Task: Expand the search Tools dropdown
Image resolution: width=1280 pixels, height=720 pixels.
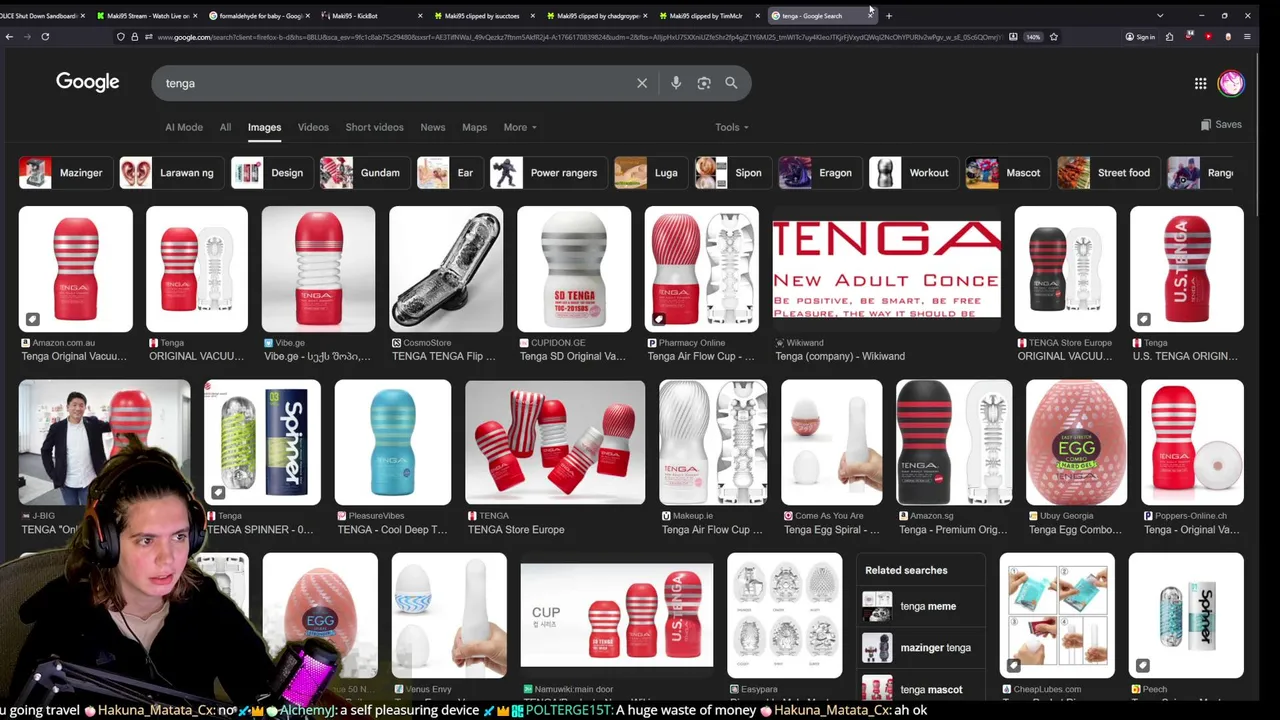Action: point(732,127)
